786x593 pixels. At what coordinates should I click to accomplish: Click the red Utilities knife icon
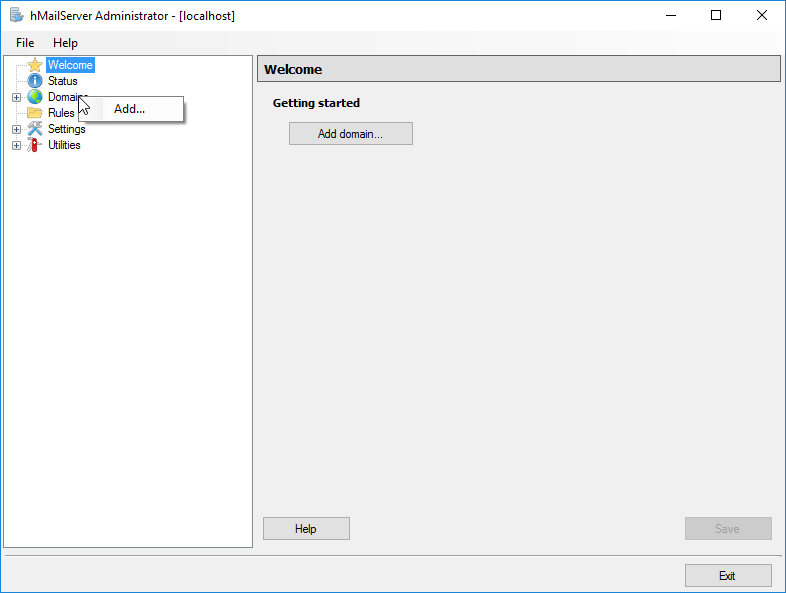click(34, 145)
